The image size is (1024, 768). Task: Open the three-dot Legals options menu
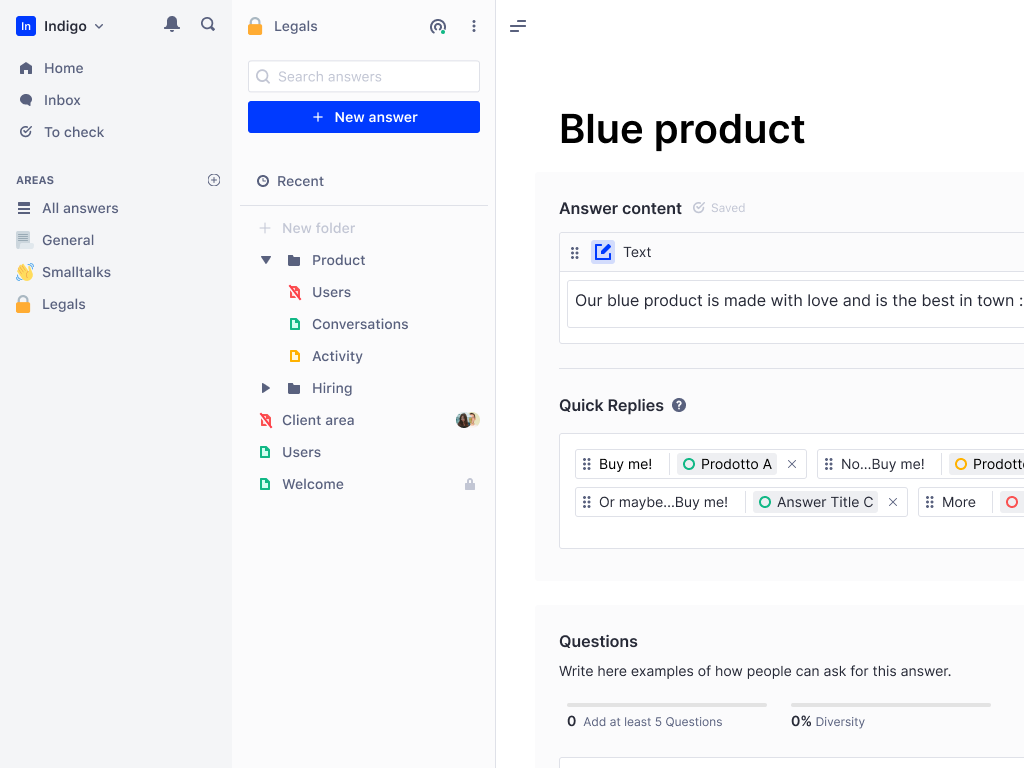[474, 27]
